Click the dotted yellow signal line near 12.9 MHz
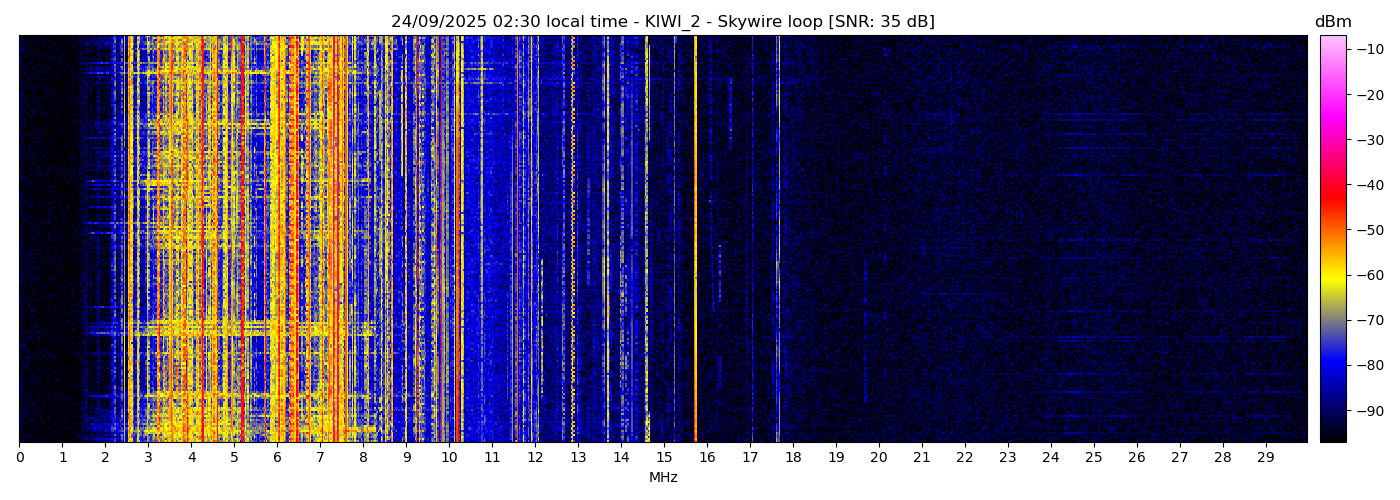This screenshot has width=1400, height=500. coord(573,240)
